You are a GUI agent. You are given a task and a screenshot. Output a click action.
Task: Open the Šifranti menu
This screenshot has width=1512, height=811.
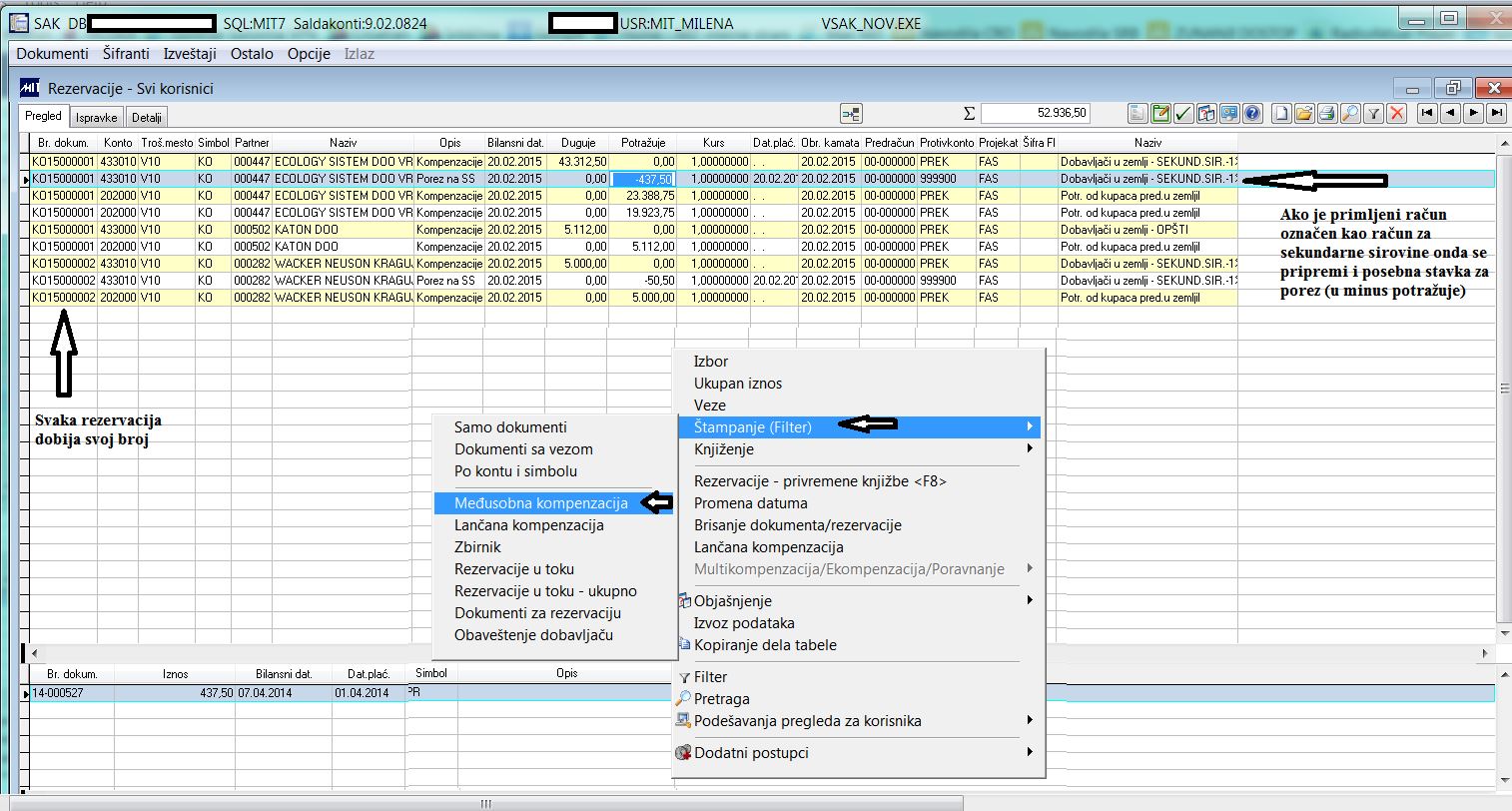point(126,54)
